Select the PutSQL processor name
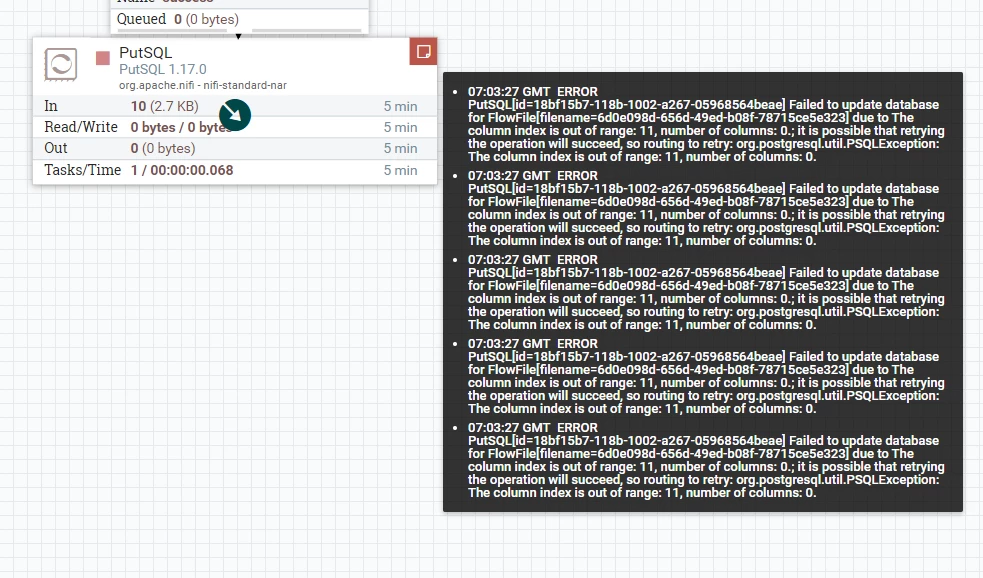 point(145,53)
